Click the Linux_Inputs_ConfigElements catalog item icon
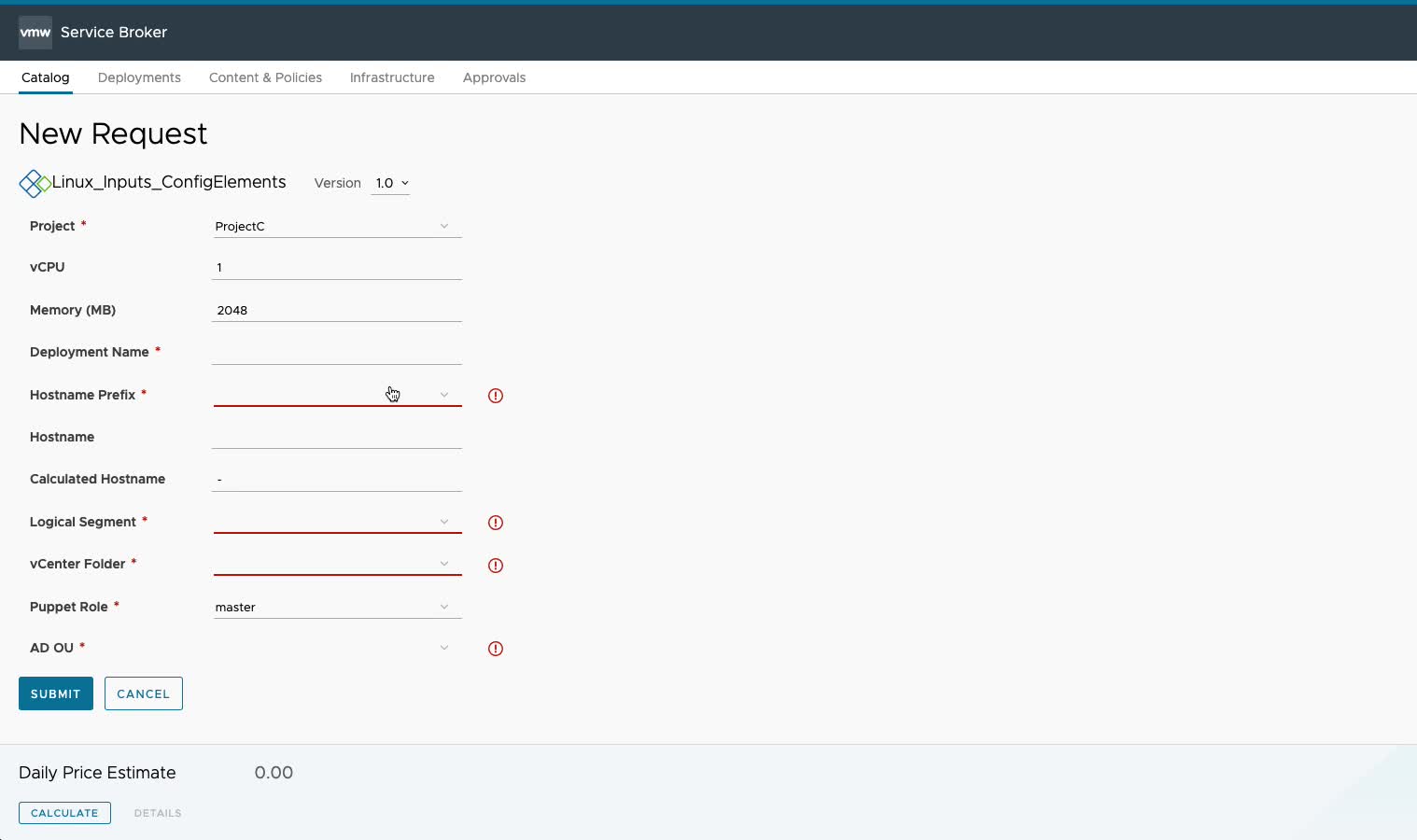1417x840 pixels. coord(35,183)
